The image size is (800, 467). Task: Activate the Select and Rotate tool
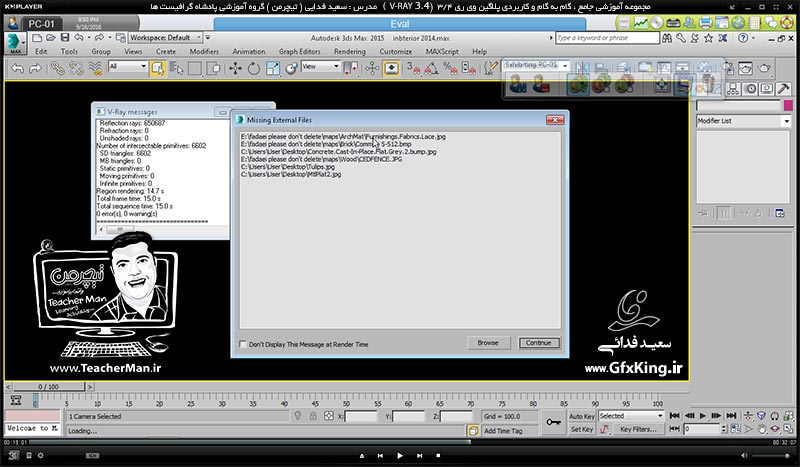(x=254, y=68)
